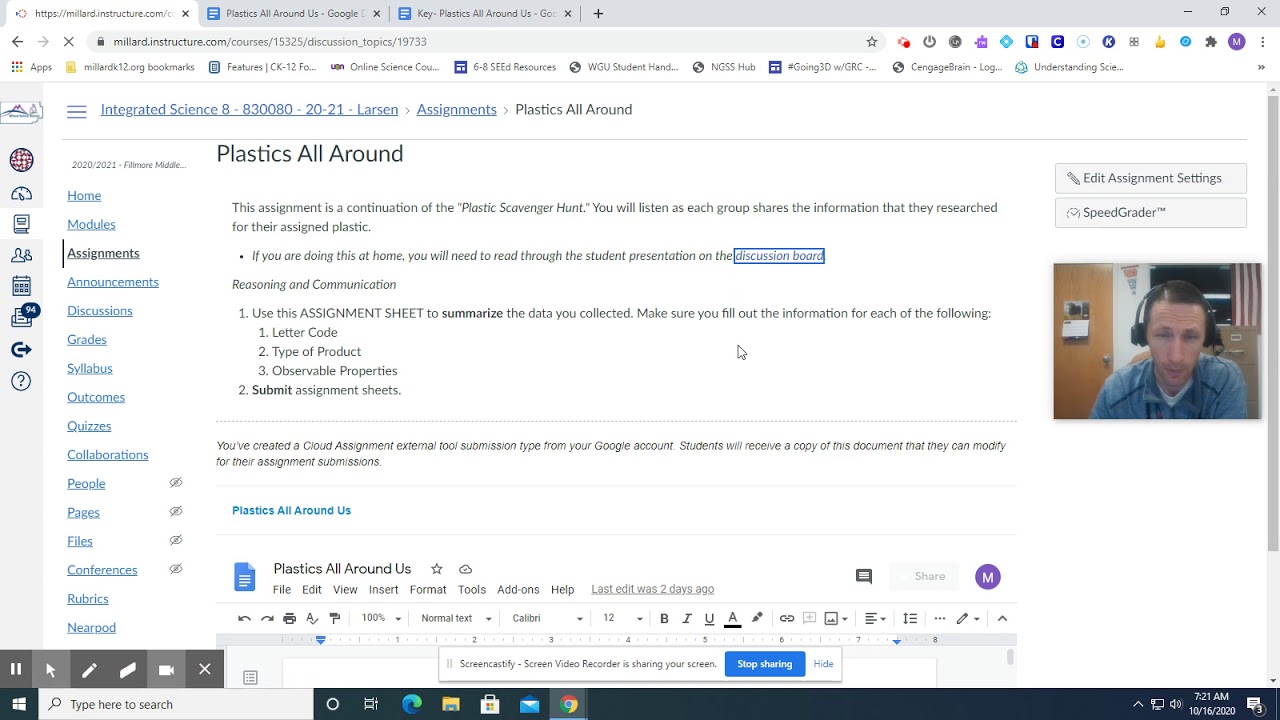Open the Insert menu in Docs
The height and width of the screenshot is (720, 1280).
pos(383,590)
